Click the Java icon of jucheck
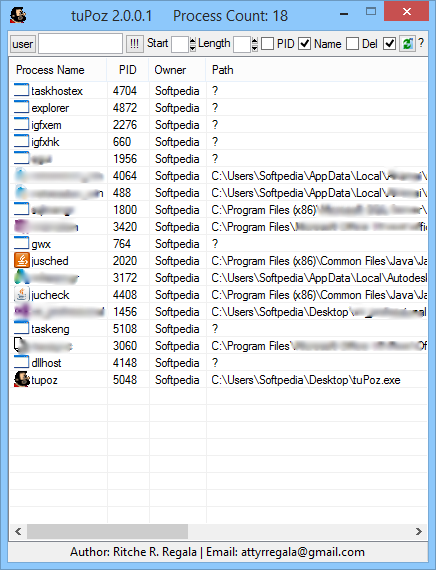436x570 pixels. click(21, 294)
